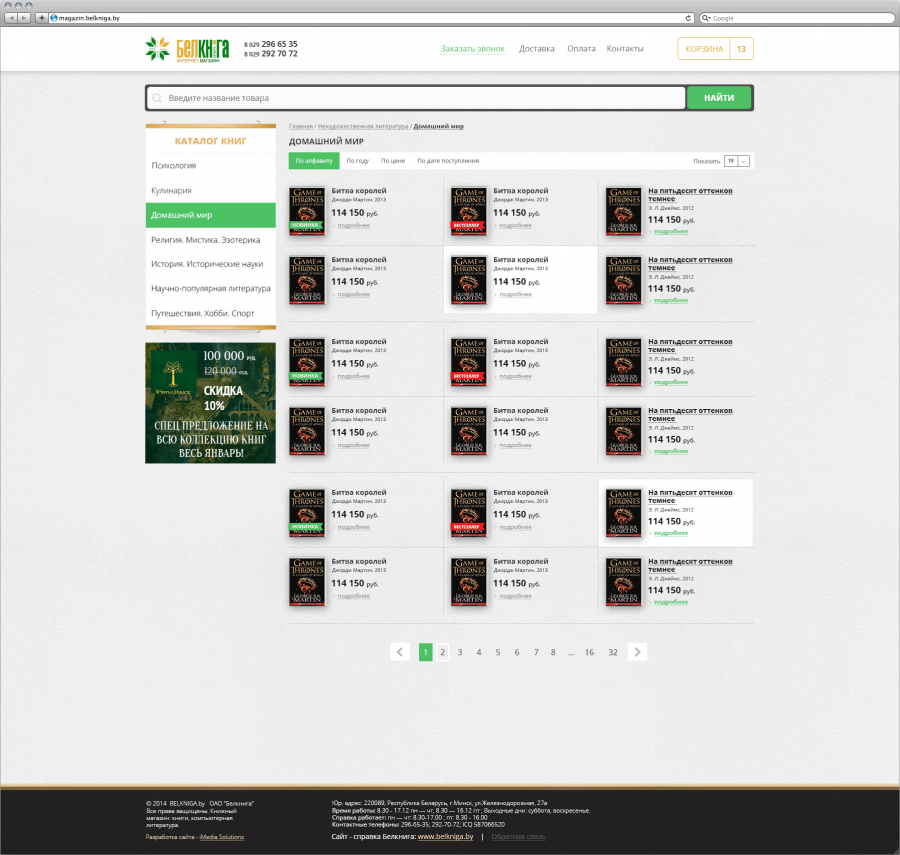900x855 pixels.
Task: Open first 'На пятьдесят оттенков темнее' title link
Action: [x=690, y=195]
